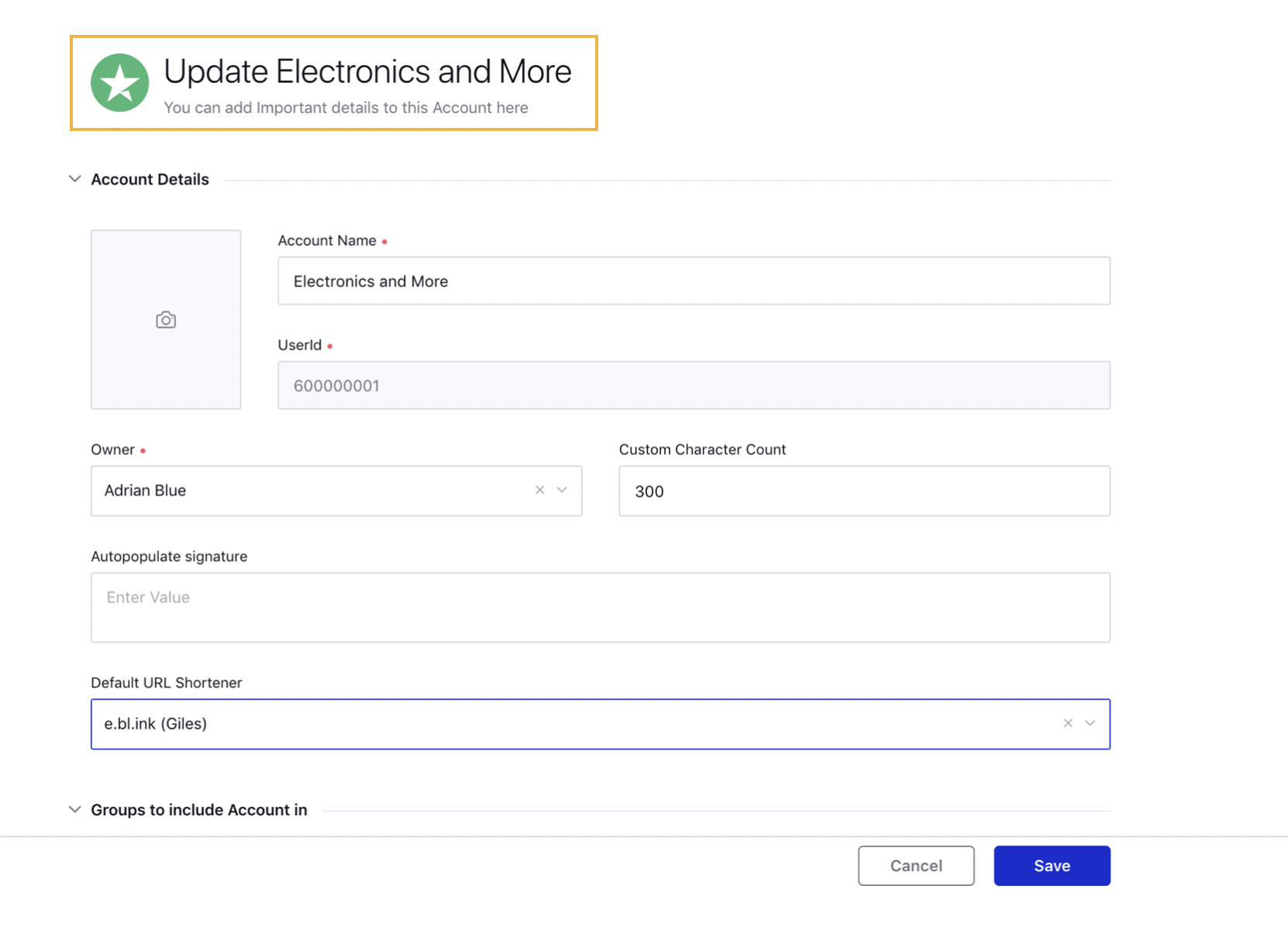Open Default URL Shortener dropdown arrow
Viewport: 1288px width, 930px height.
pyautogui.click(x=1090, y=723)
